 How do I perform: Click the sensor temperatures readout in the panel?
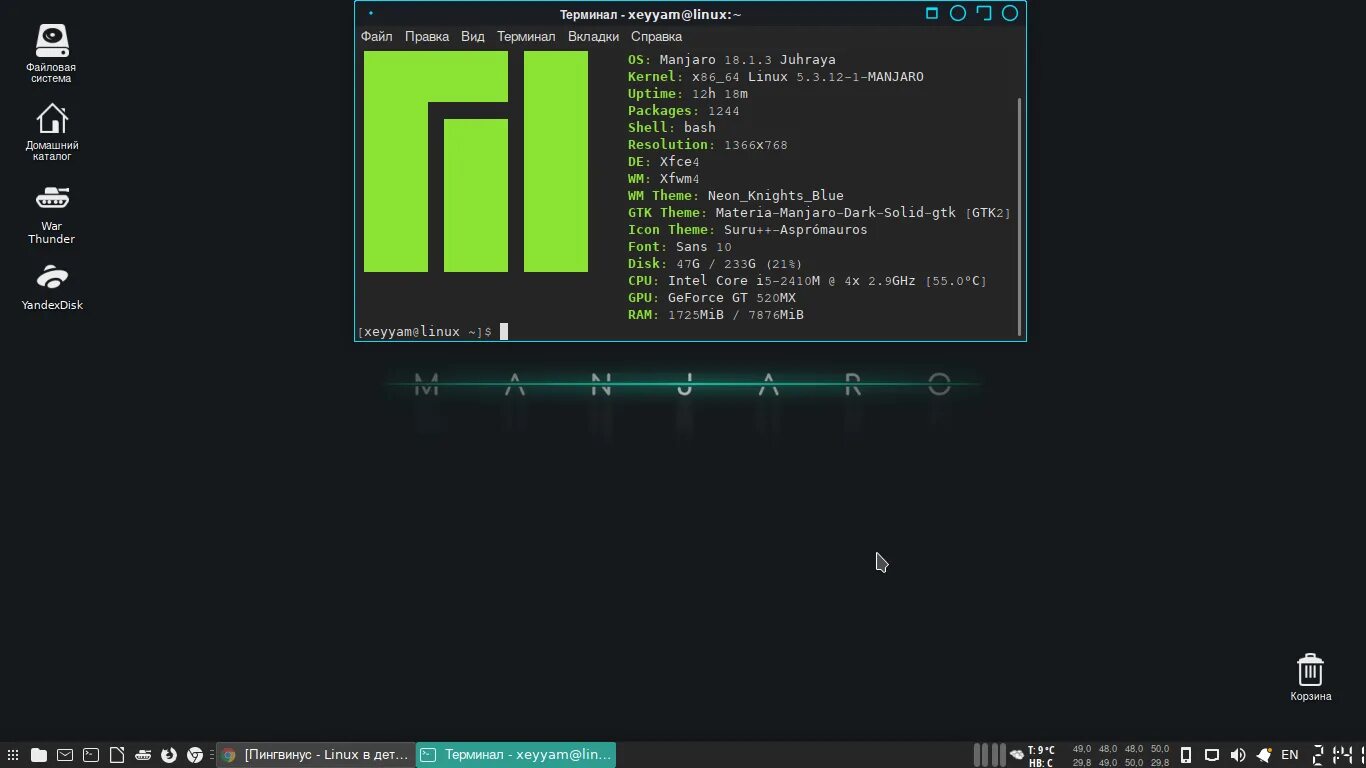click(x=1120, y=755)
